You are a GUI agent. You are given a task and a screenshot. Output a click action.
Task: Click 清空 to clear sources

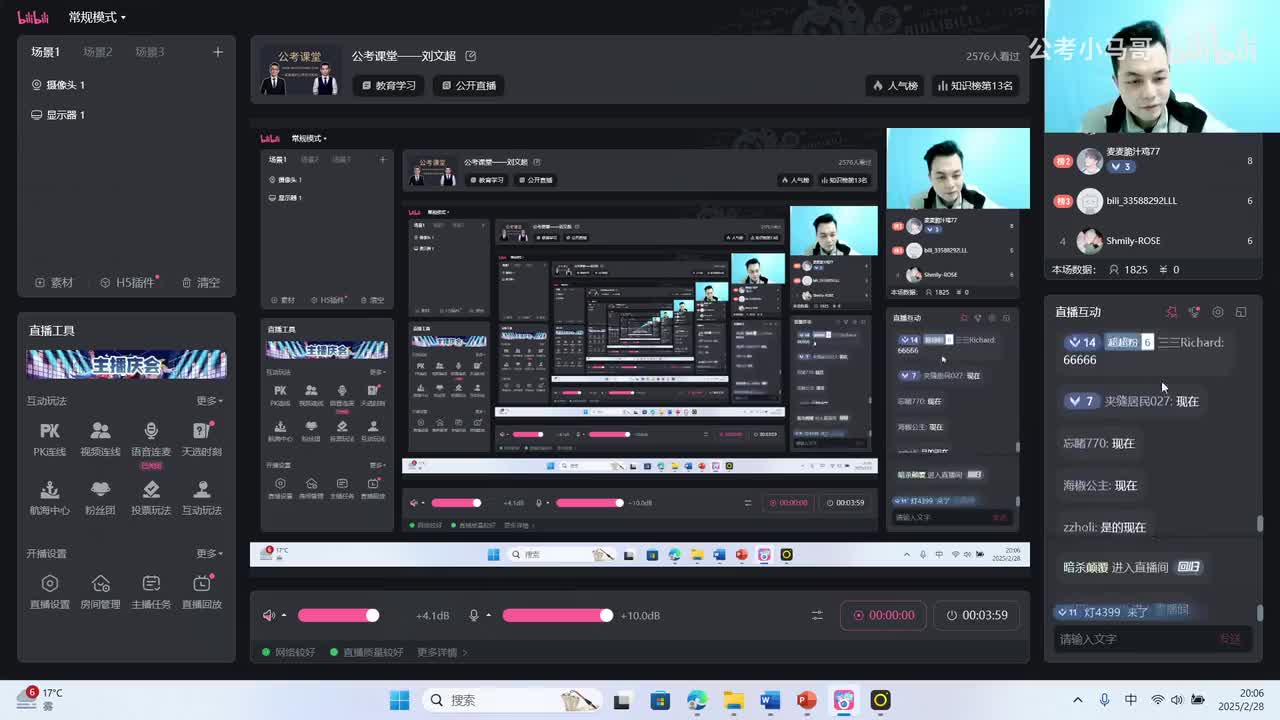[x=201, y=283]
